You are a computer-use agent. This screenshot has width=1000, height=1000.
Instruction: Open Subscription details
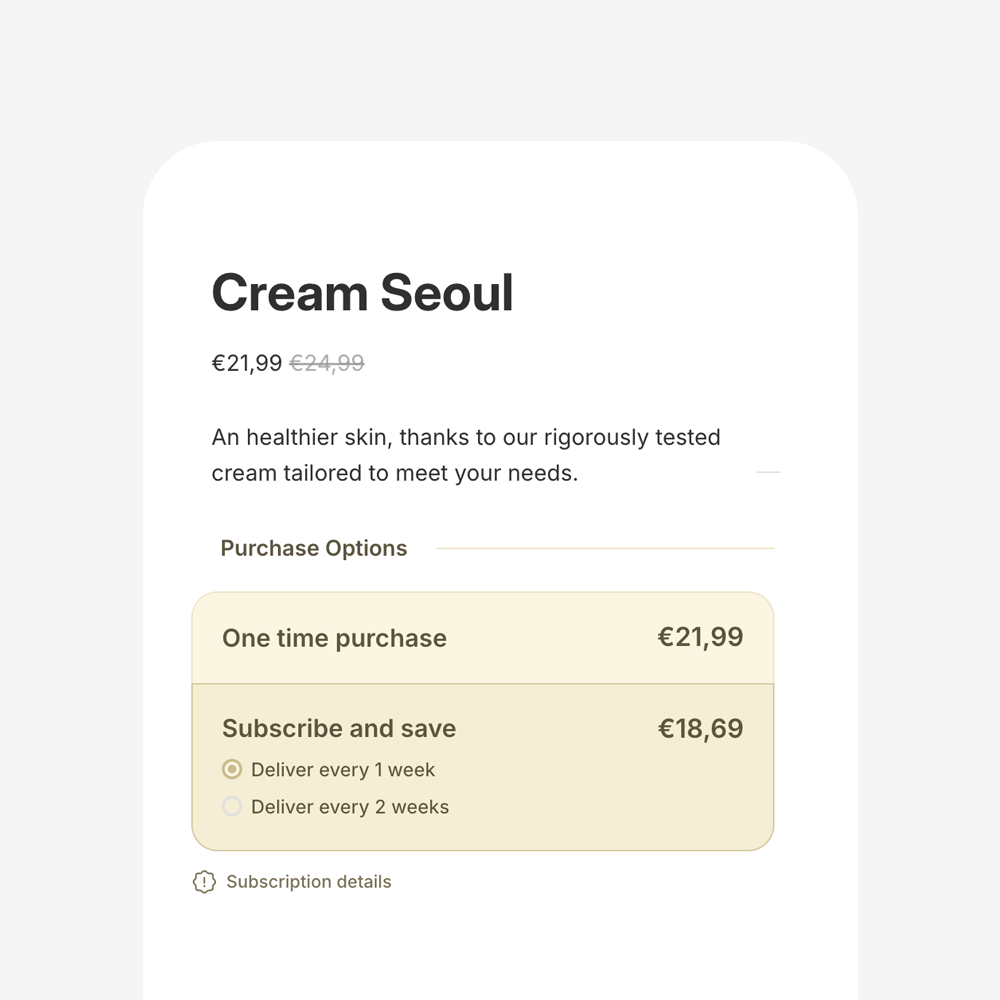[308, 882]
